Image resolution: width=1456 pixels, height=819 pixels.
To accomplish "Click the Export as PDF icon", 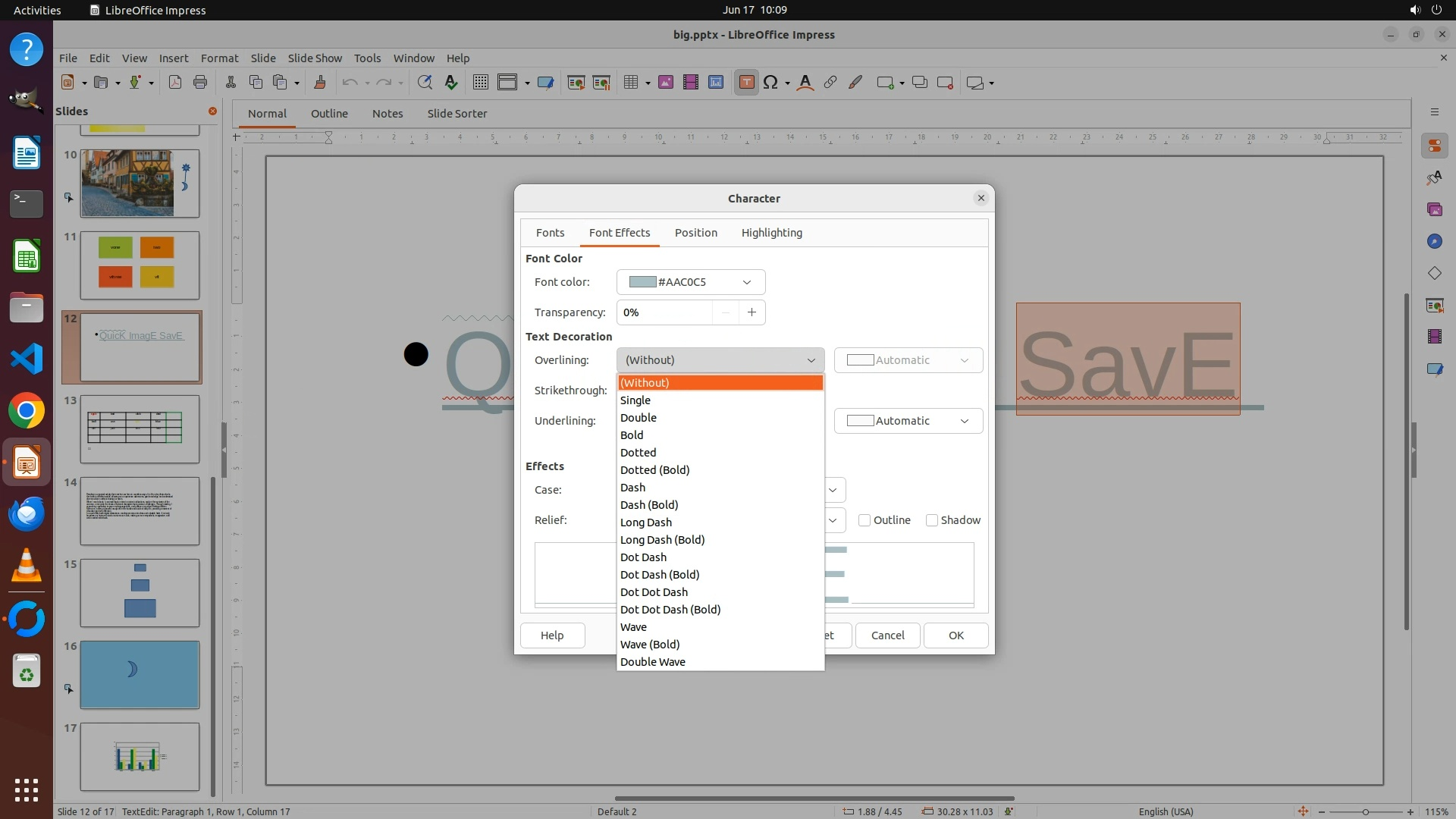I will coord(175,83).
